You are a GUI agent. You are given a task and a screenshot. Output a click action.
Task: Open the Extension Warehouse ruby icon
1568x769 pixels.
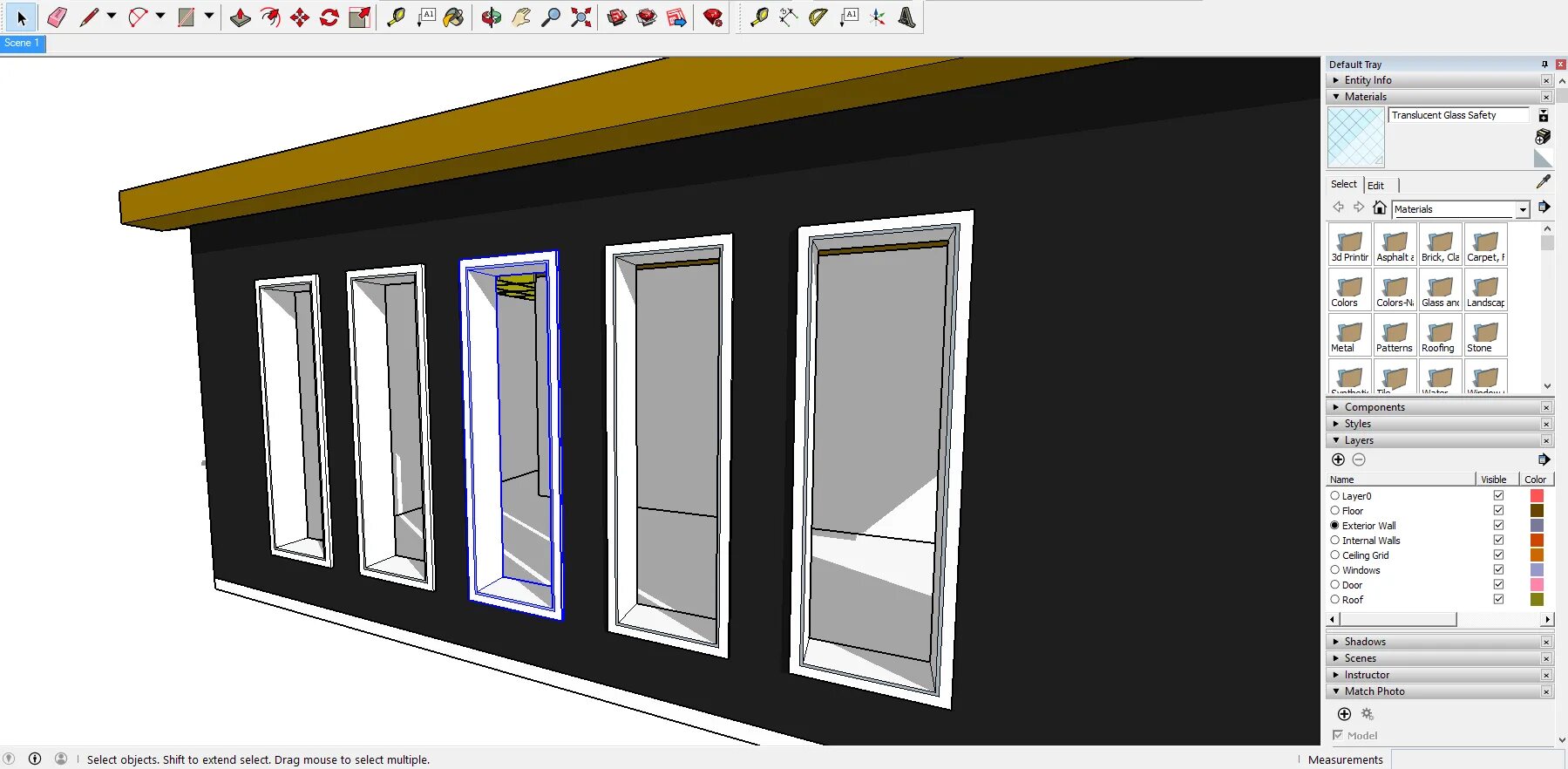point(713,17)
